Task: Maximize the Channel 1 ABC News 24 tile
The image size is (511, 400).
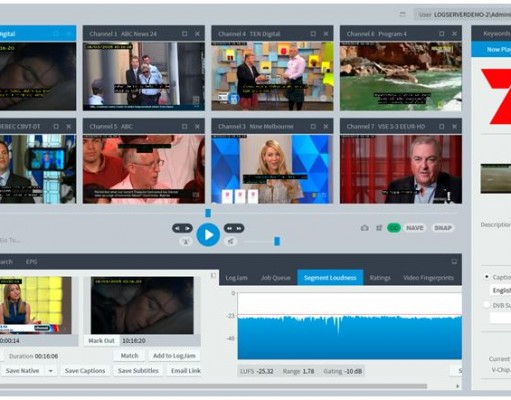Action: click(x=185, y=34)
